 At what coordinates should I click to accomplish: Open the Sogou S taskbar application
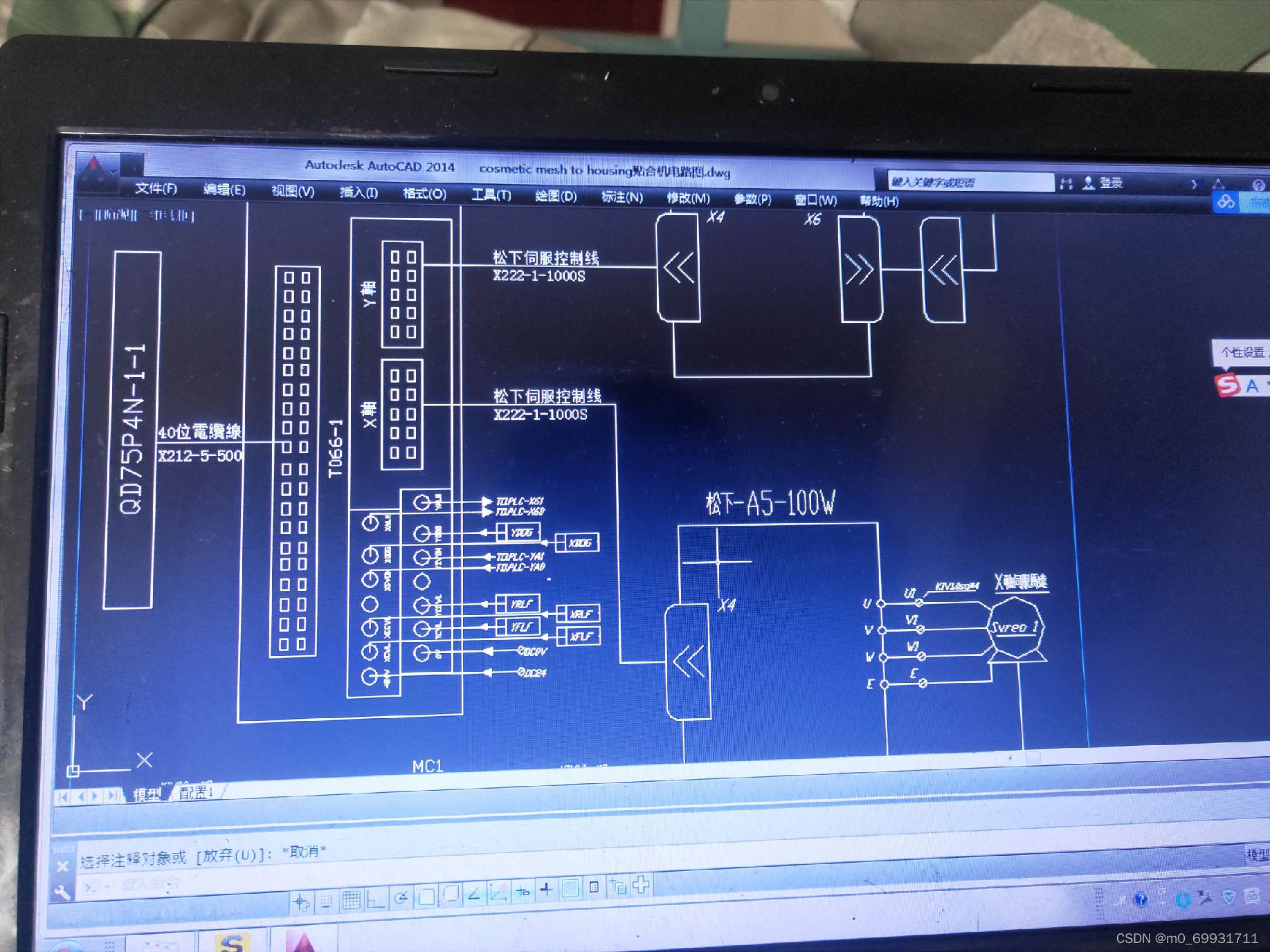[232, 941]
